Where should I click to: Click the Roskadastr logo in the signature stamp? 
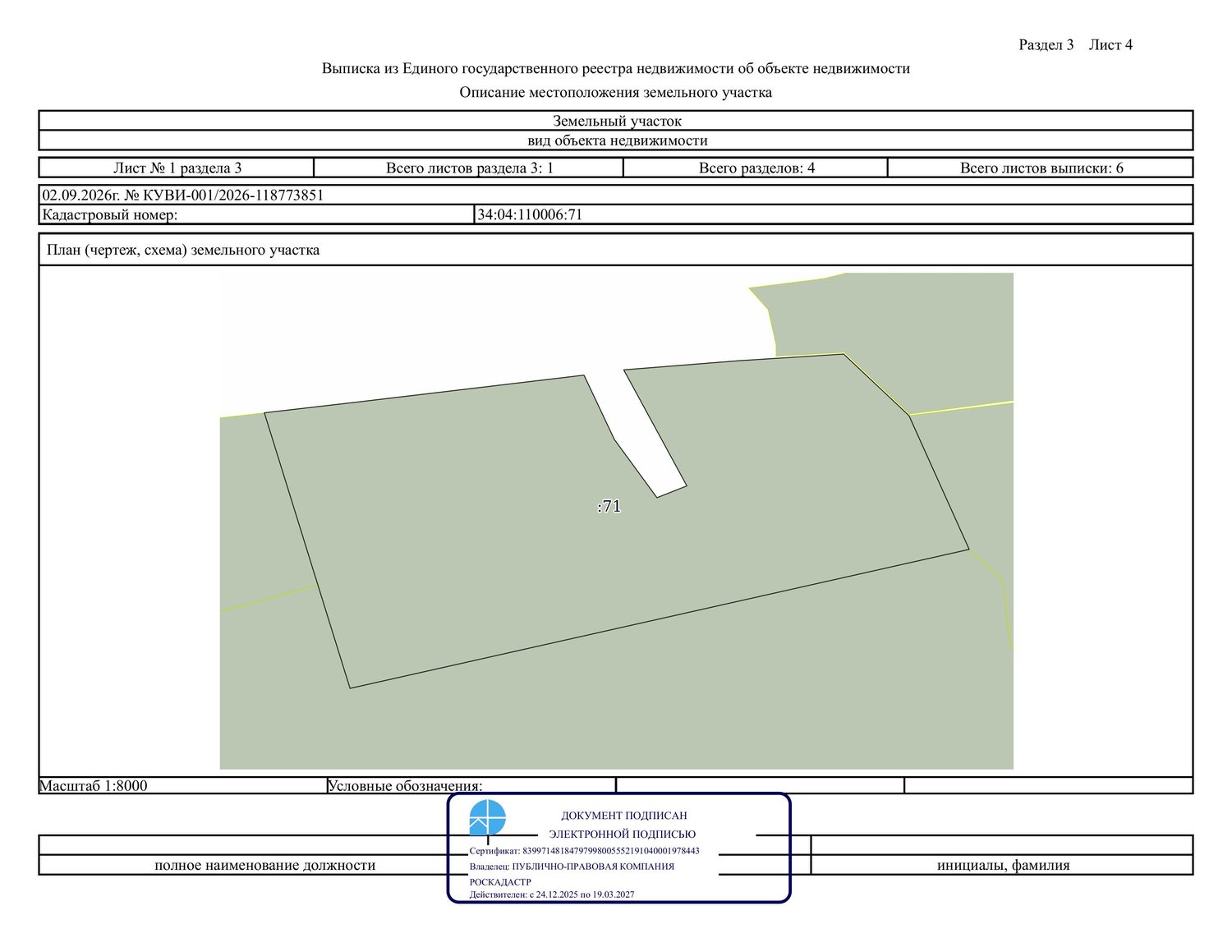(x=487, y=817)
